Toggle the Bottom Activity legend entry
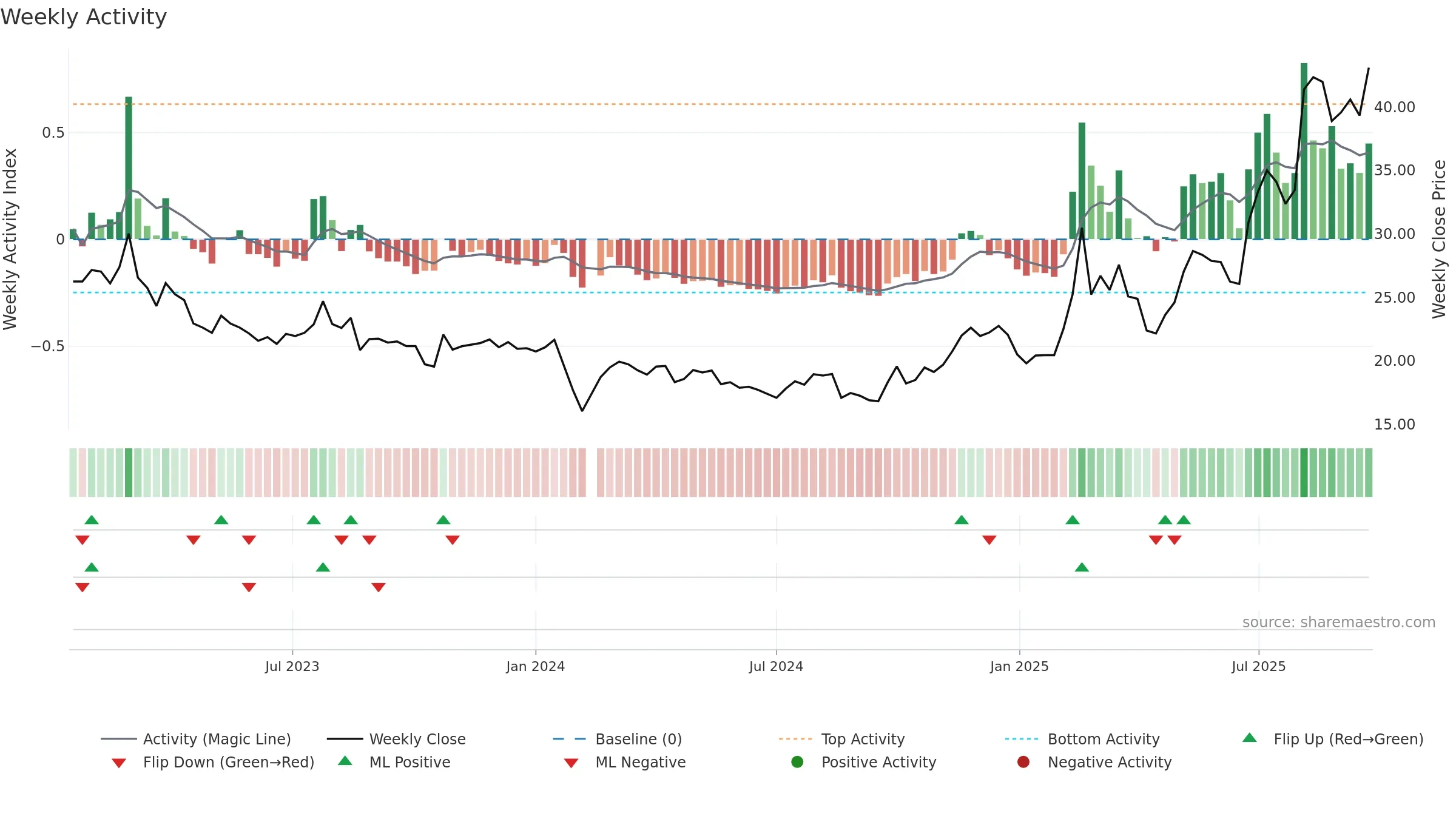The image size is (1456, 819). 1082,739
